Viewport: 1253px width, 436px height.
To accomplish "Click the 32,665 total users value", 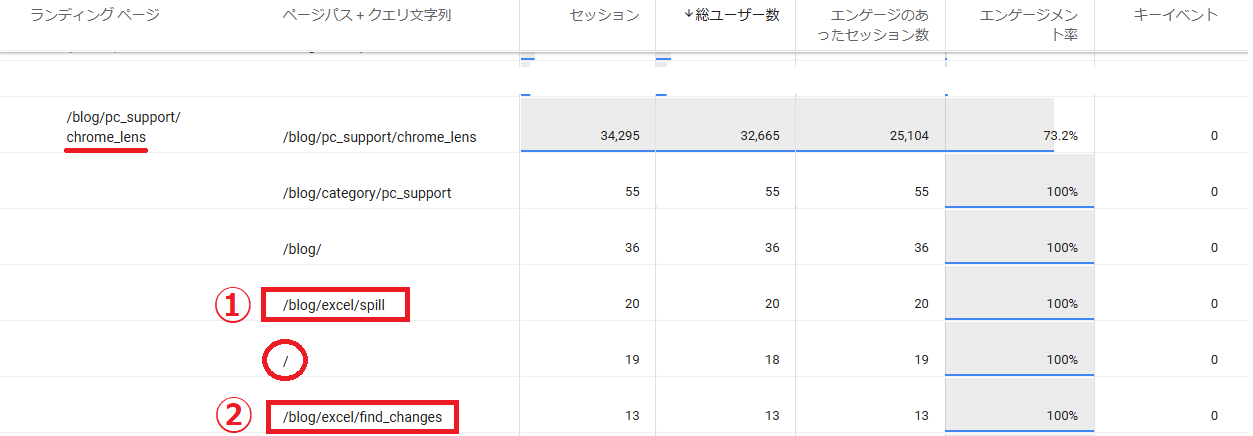I will pyautogui.click(x=757, y=136).
